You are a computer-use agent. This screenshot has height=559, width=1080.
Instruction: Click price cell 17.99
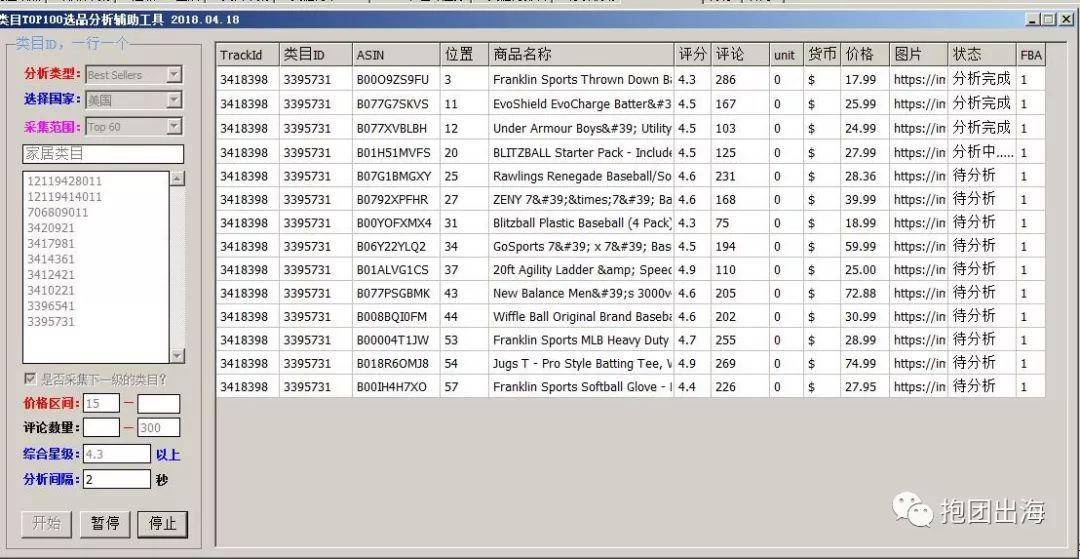865,80
